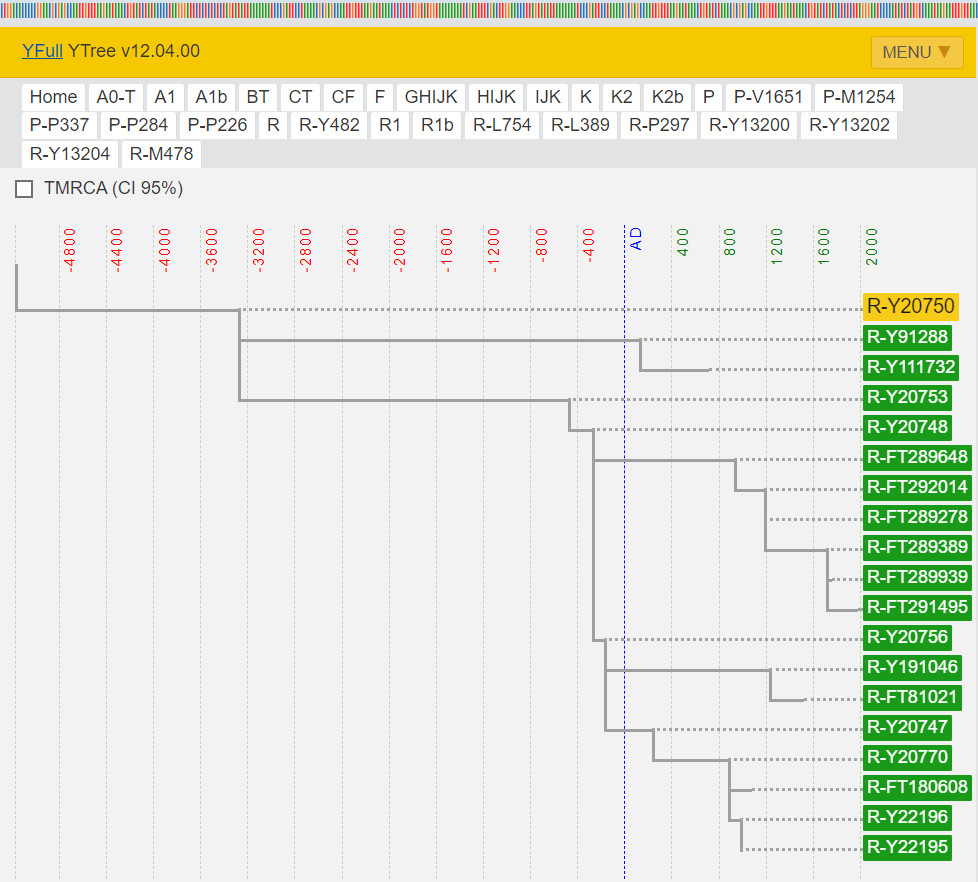978x882 pixels.
Task: Click the R-FT291495 subclade label
Action: click(917, 607)
